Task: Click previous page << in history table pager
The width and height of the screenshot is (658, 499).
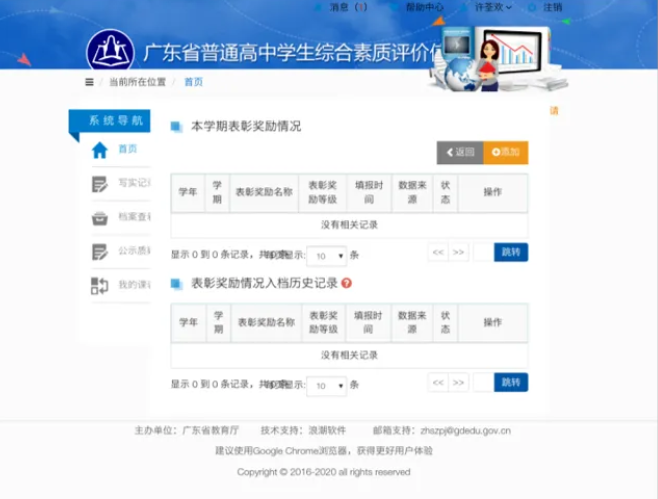Action: [438, 383]
